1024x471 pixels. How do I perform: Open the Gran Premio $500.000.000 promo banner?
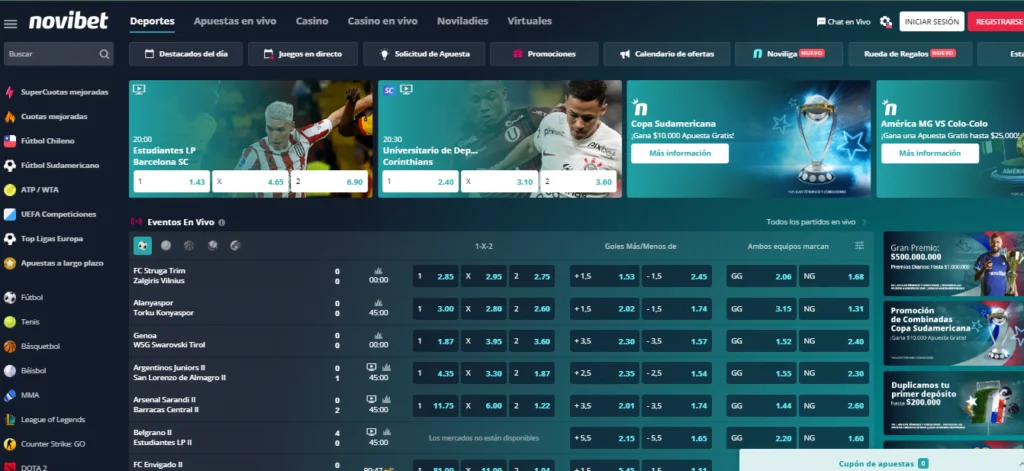point(953,264)
